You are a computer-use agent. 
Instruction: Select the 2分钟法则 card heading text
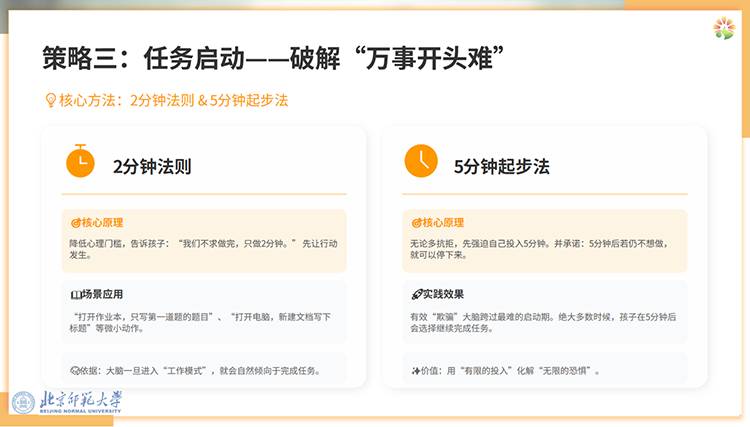click(x=152, y=166)
